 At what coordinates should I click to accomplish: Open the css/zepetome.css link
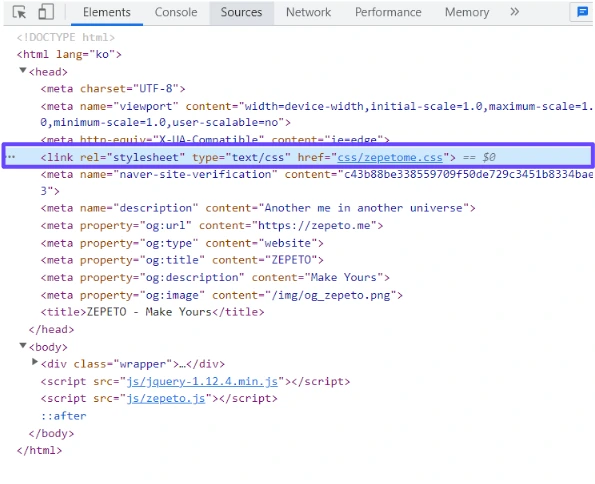390,157
